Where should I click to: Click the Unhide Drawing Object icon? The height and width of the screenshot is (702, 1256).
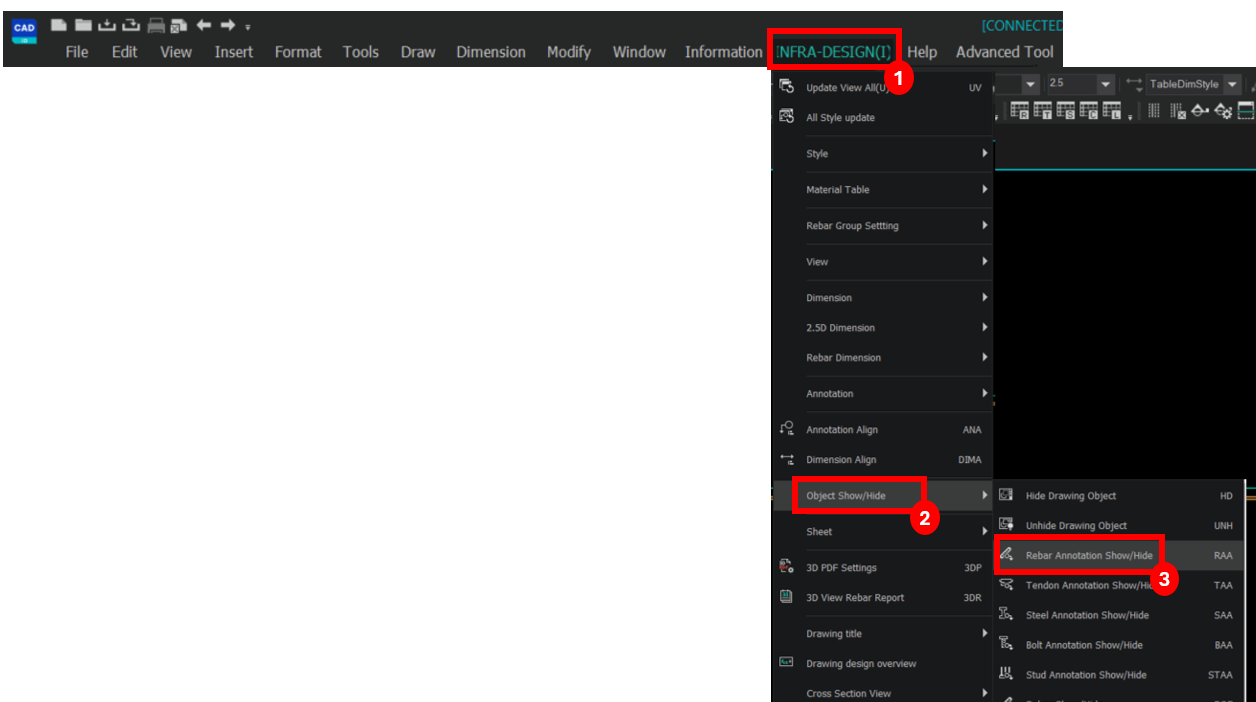coord(1006,525)
